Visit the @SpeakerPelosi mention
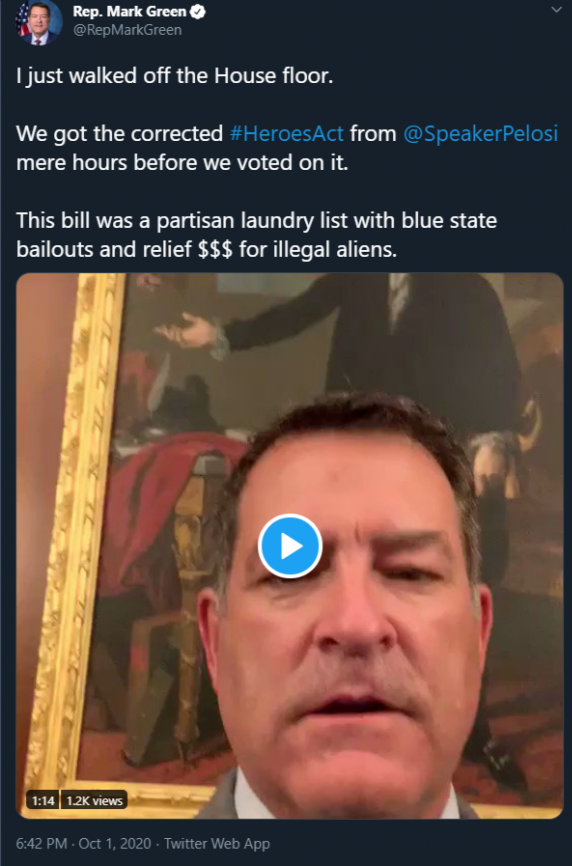Viewport: 572px width, 866px height. click(x=480, y=134)
